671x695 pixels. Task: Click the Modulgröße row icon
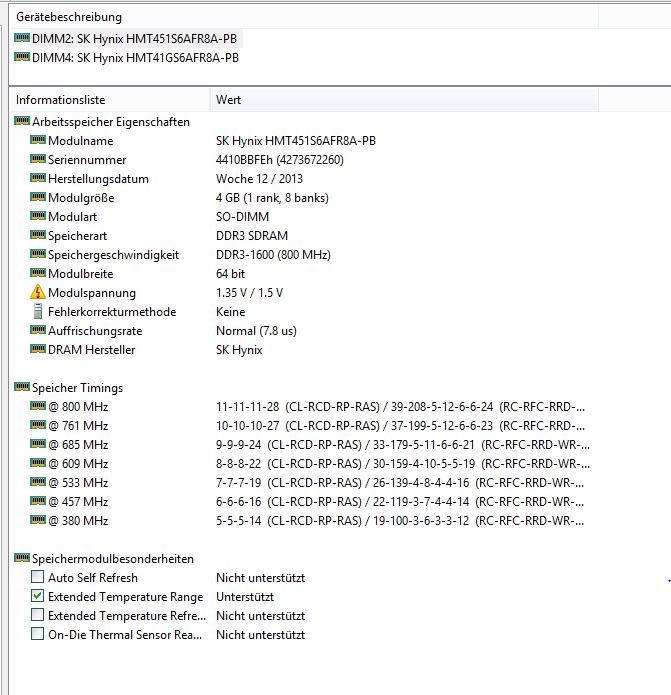38,197
